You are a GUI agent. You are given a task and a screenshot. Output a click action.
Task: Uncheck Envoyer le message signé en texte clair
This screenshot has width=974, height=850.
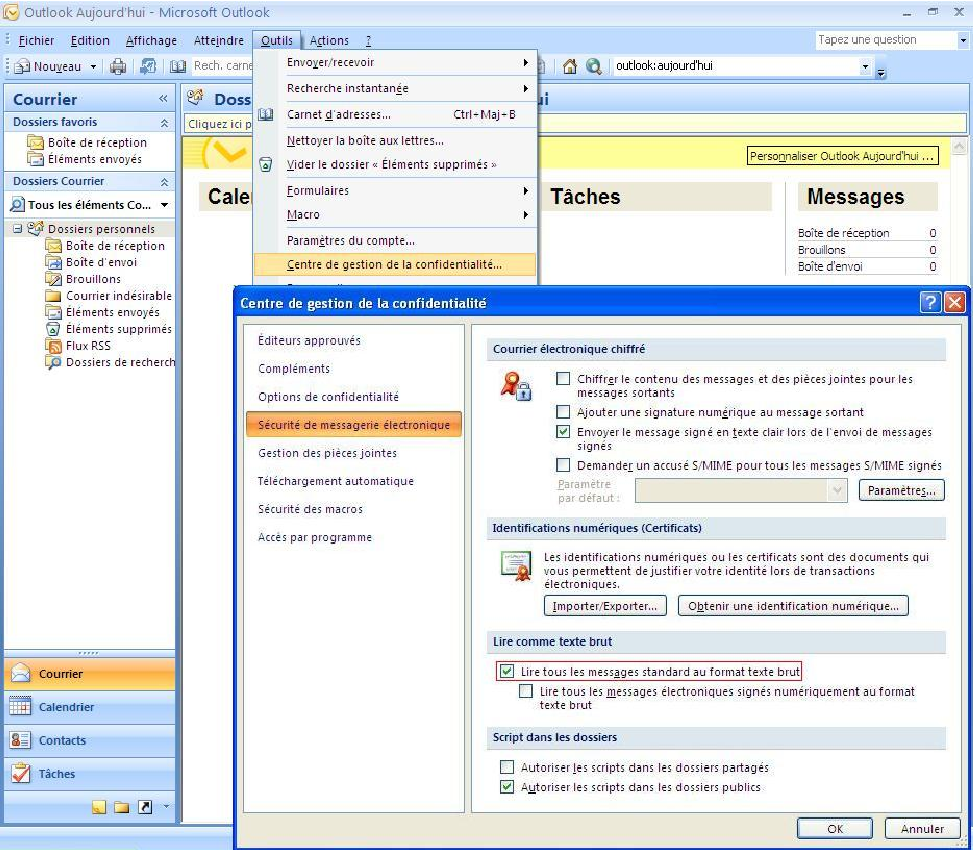click(563, 431)
